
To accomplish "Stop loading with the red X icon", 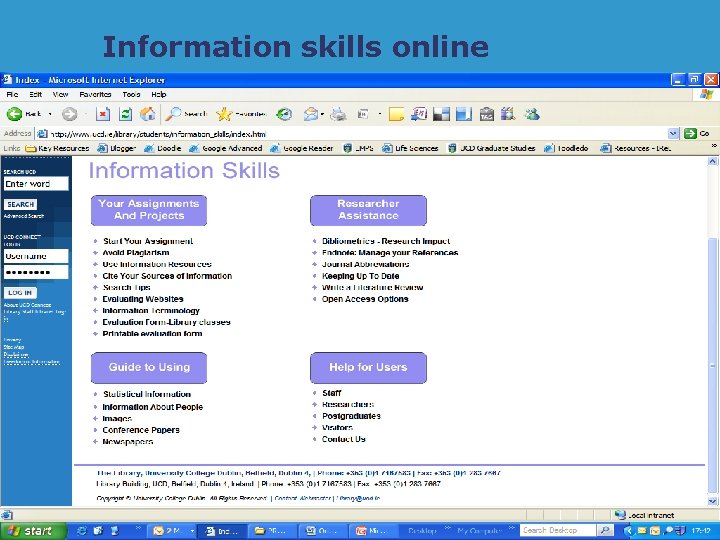I will (x=103, y=114).
